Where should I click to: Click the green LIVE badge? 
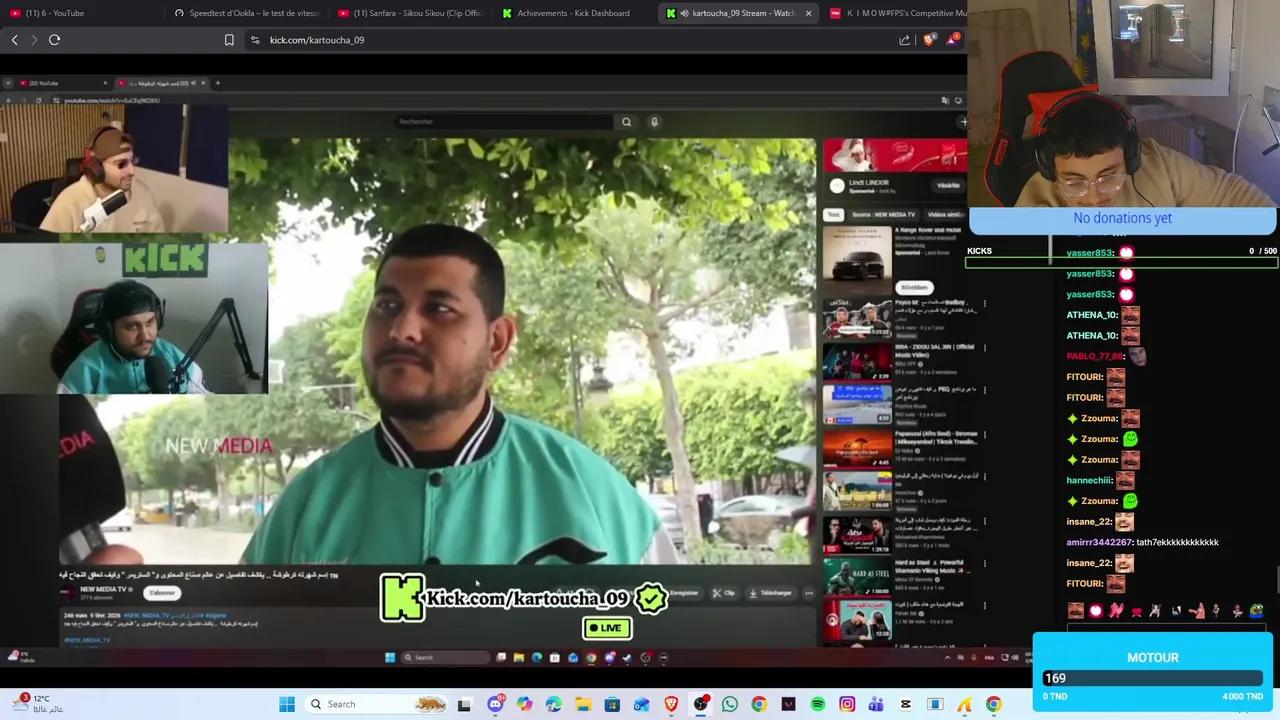(607, 628)
